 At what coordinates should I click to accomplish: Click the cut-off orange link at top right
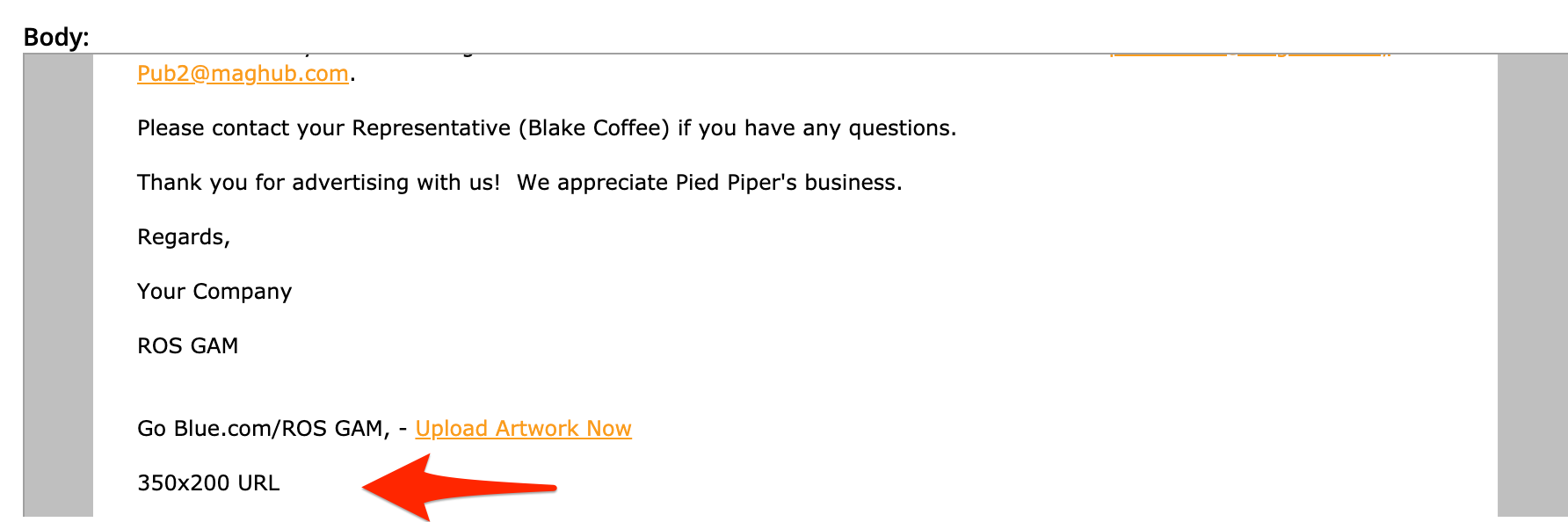pos(1250,54)
